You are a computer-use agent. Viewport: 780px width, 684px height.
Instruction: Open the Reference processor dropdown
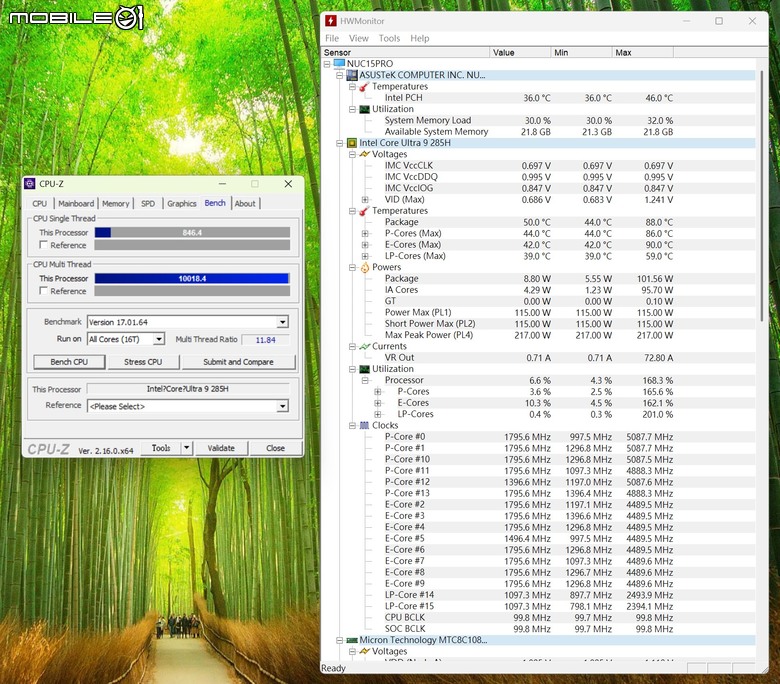pyautogui.click(x=283, y=406)
